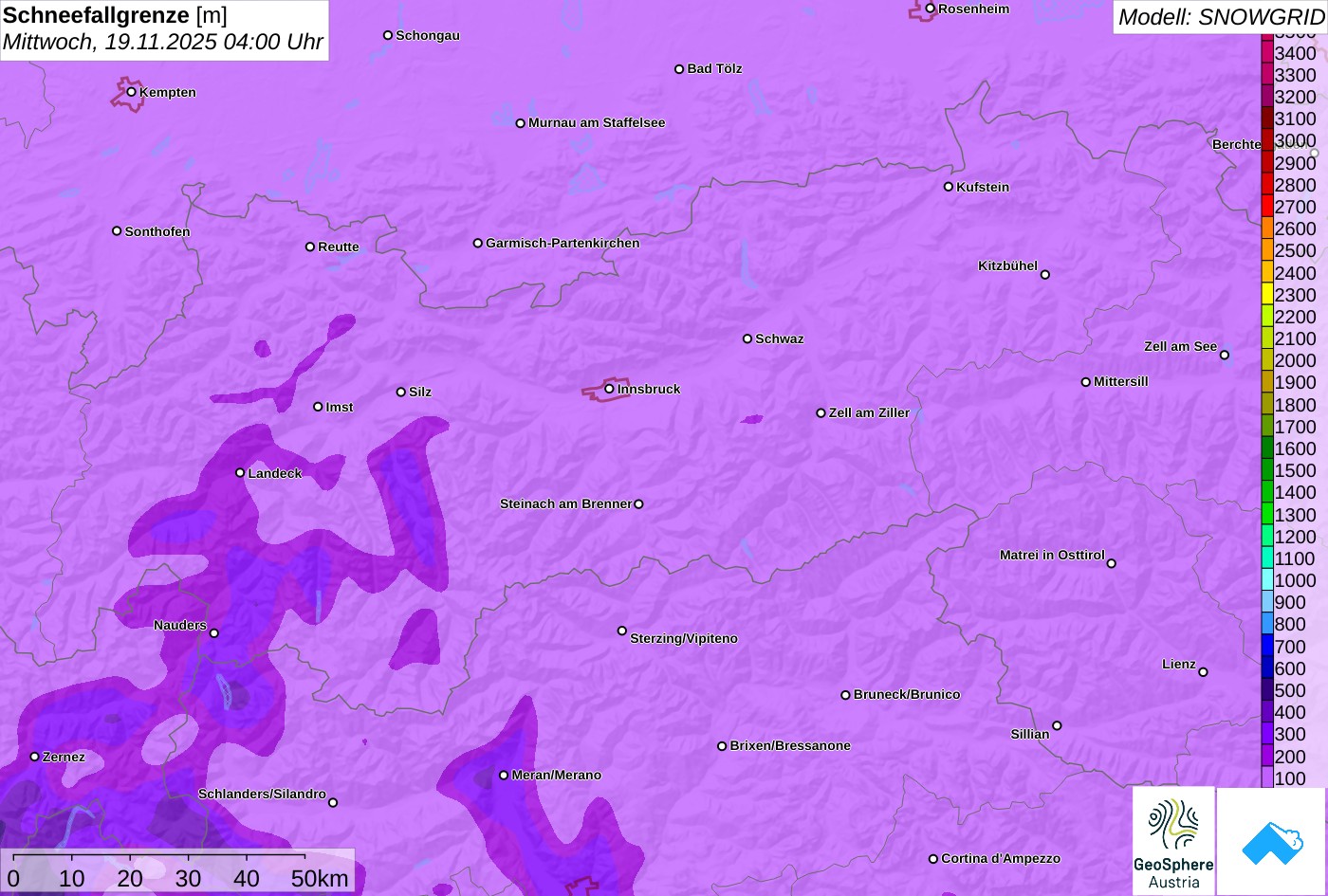The image size is (1328, 896).
Task: Click the blue house-and-cloud logo
Action: coord(1272,841)
